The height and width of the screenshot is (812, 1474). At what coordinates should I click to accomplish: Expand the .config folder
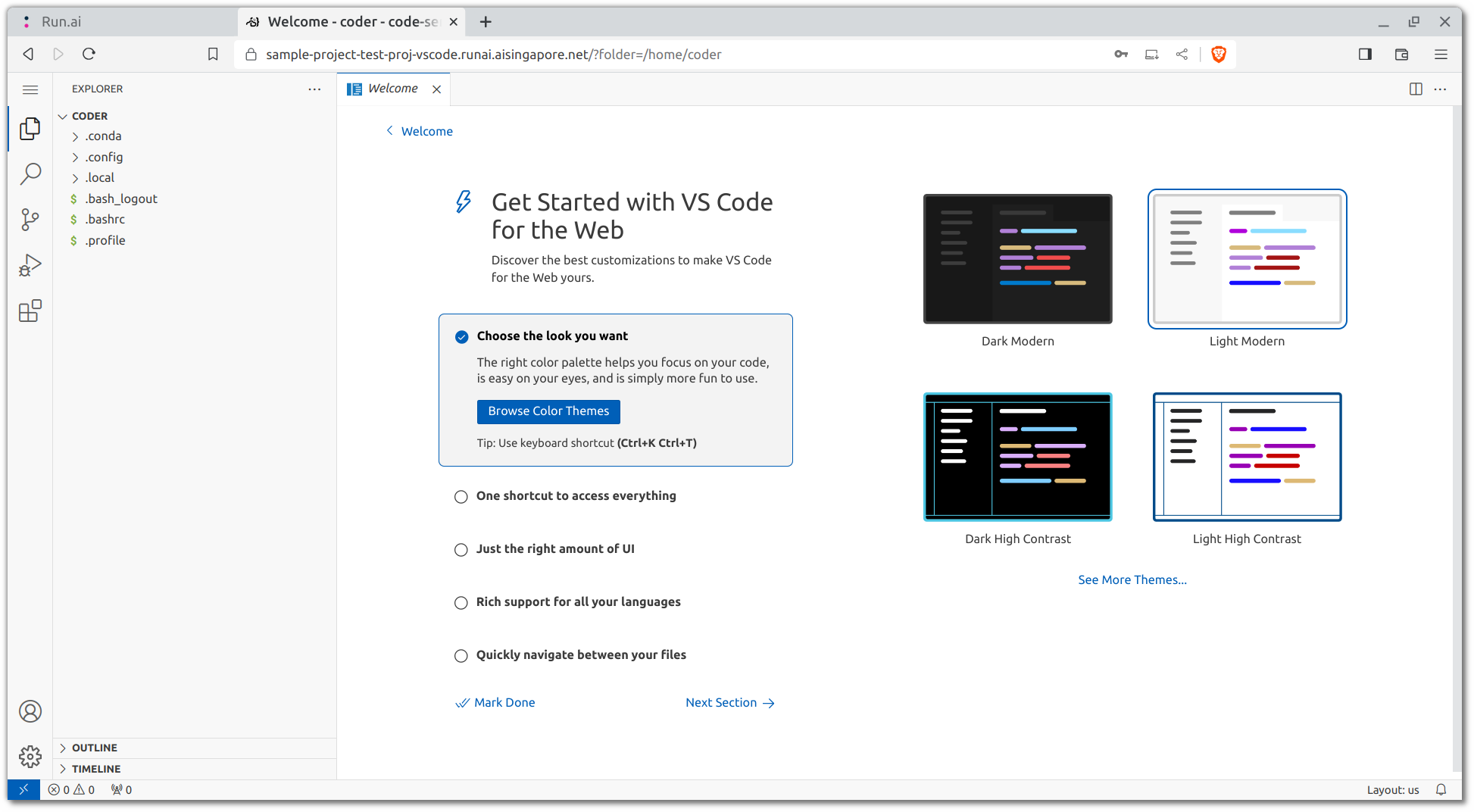pos(195,158)
